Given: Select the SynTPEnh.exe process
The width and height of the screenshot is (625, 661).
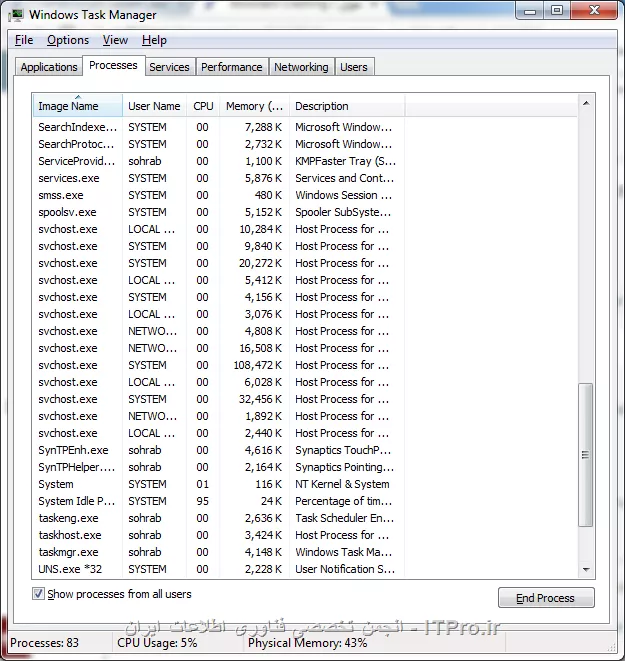Looking at the screenshot, I should tap(219, 450).
